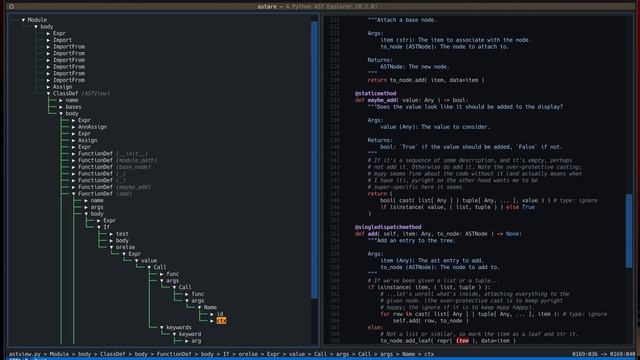Collapse the value node in the tree
640x360 pixels.
137,260
